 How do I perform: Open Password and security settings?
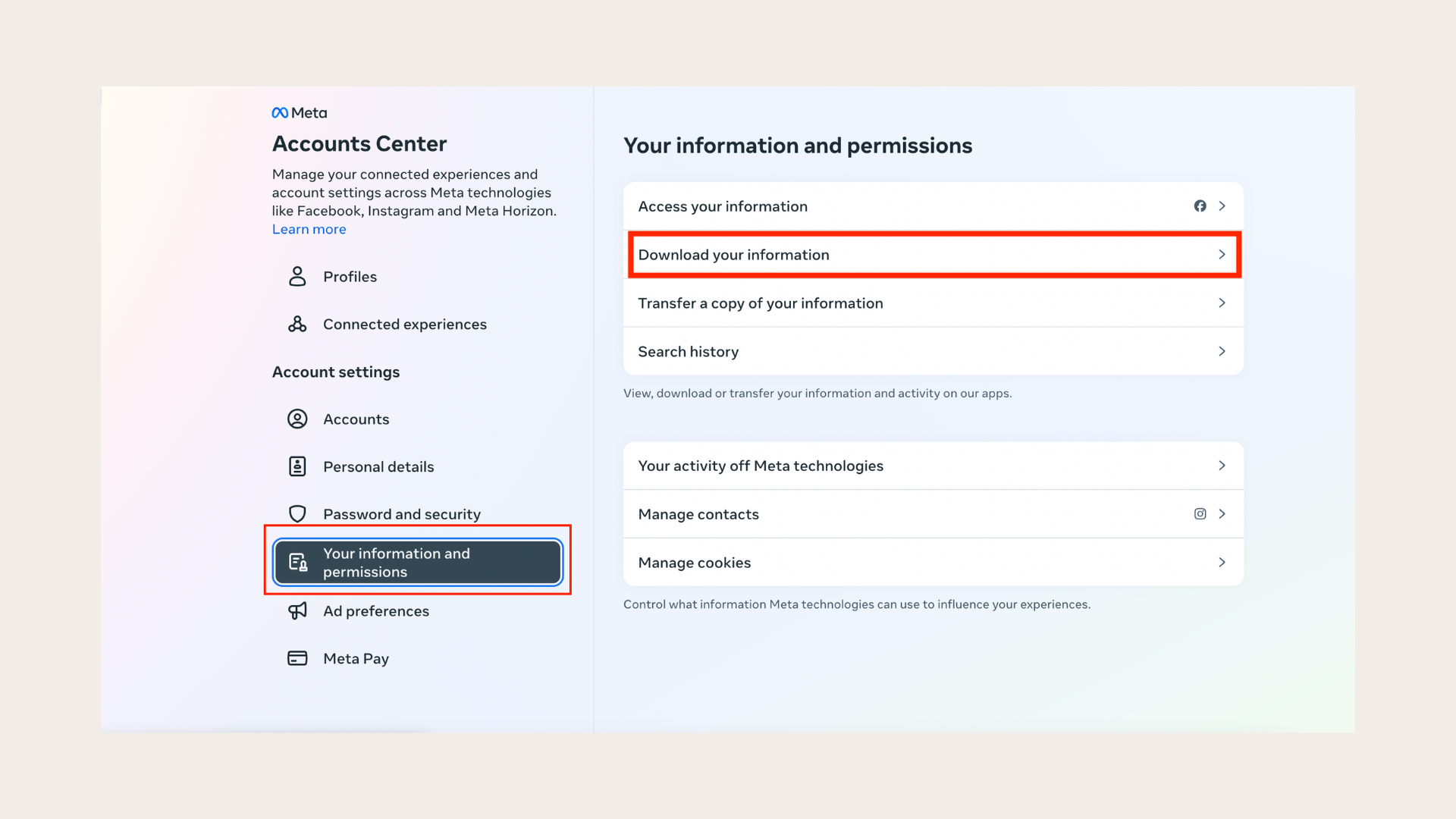(x=417, y=514)
